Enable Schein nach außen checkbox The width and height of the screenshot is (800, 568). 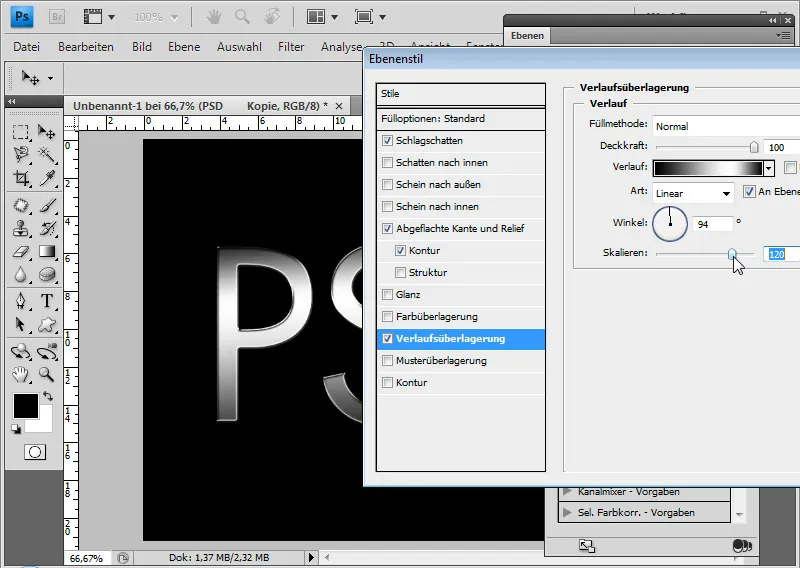[387, 184]
